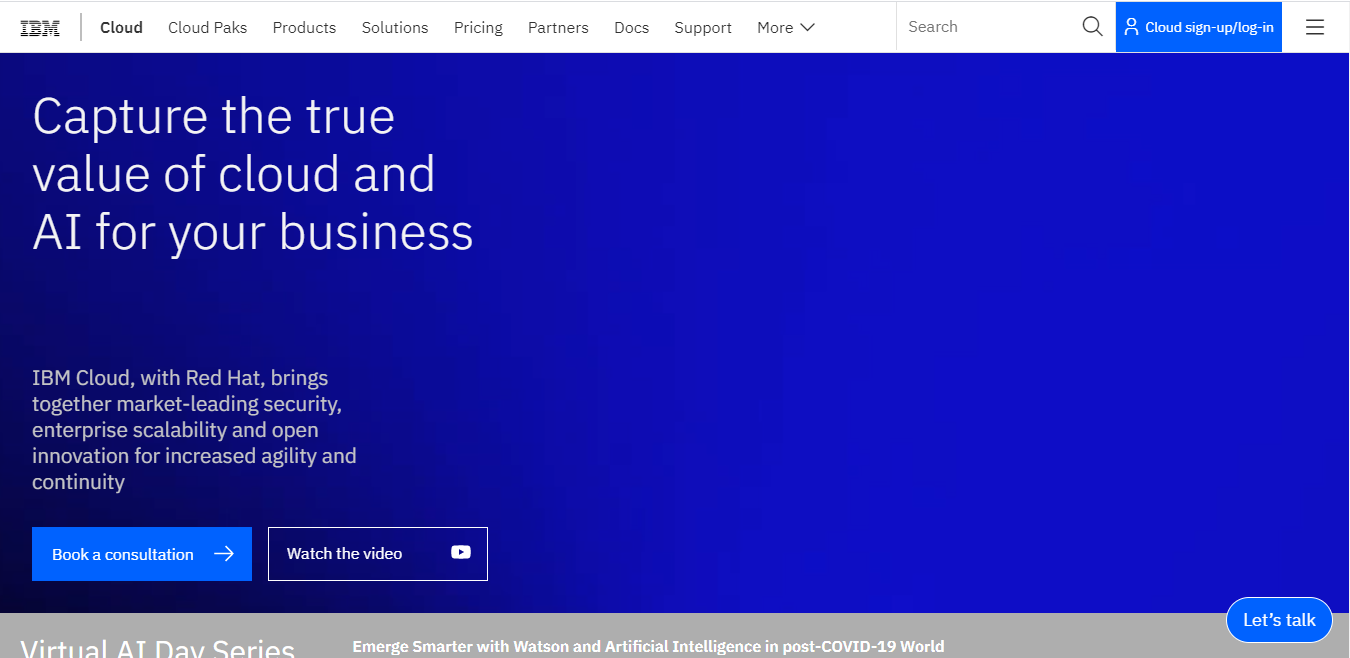Go to the Pricing page
The image size is (1350, 658).
click(x=478, y=27)
